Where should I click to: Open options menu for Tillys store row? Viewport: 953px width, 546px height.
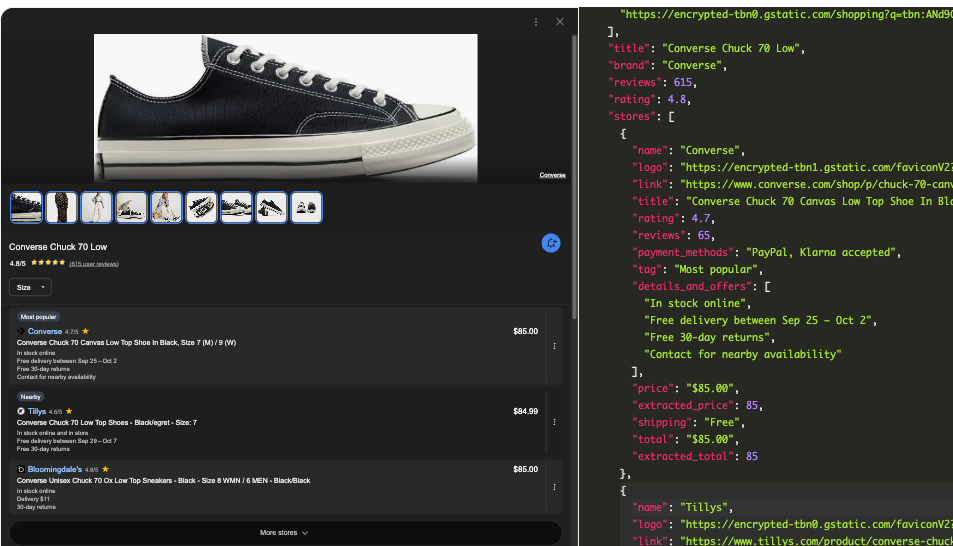pos(554,422)
